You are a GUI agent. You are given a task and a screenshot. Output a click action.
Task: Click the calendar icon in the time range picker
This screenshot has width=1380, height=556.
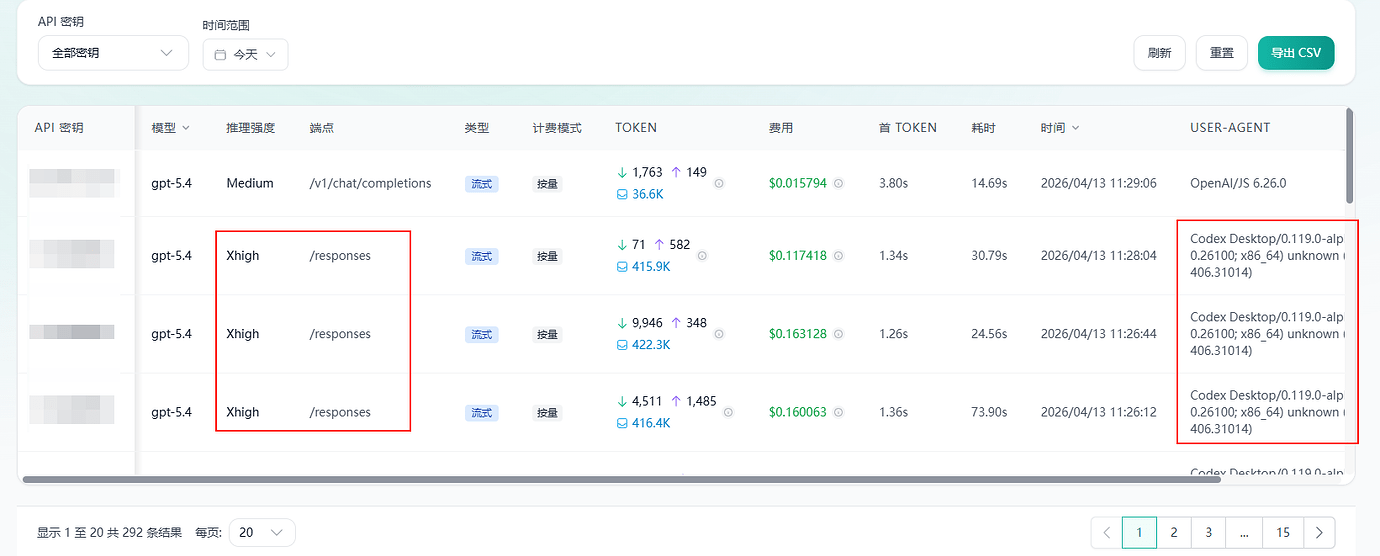[220, 55]
